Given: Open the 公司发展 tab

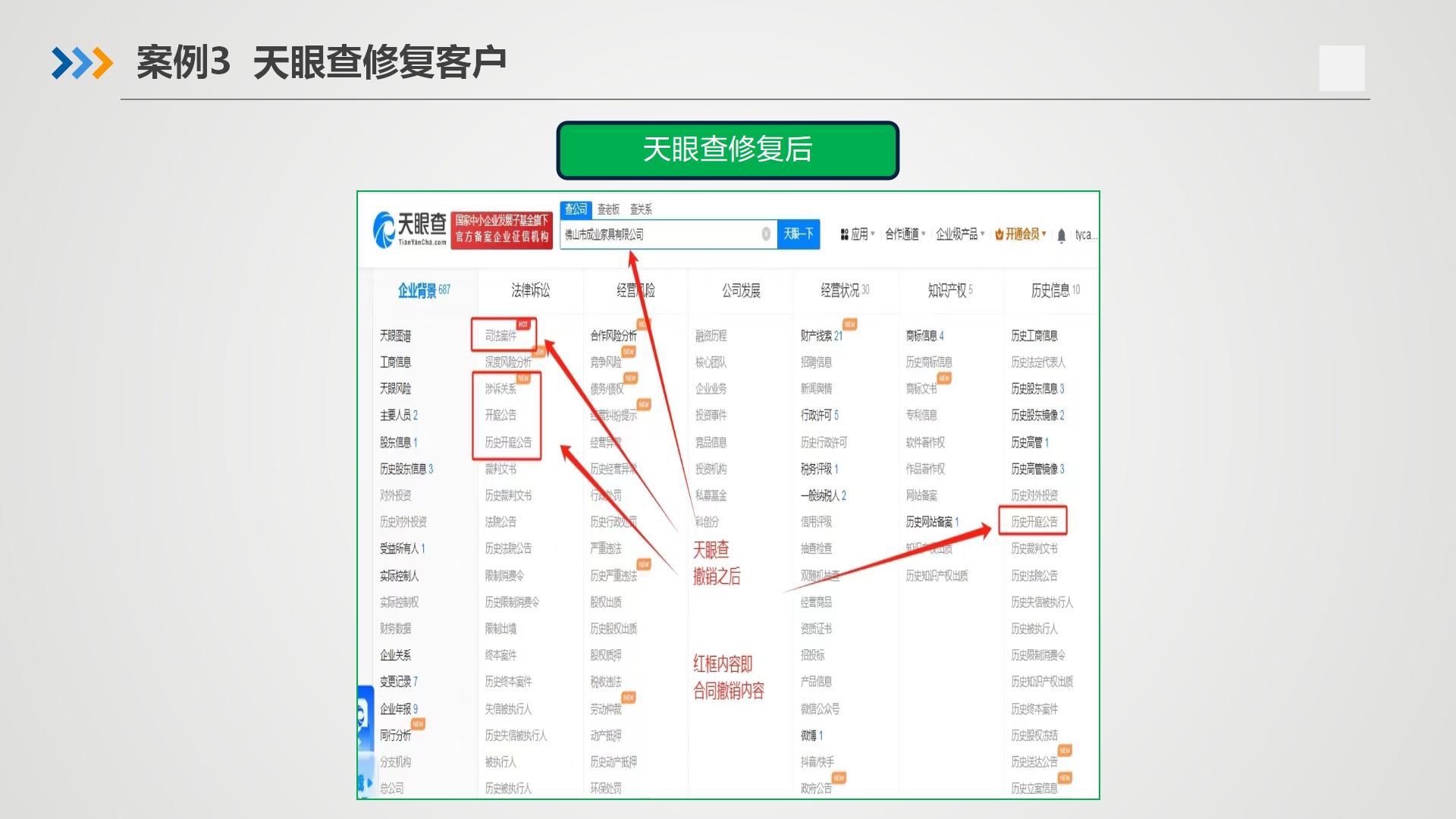Looking at the screenshot, I should pos(741,290).
